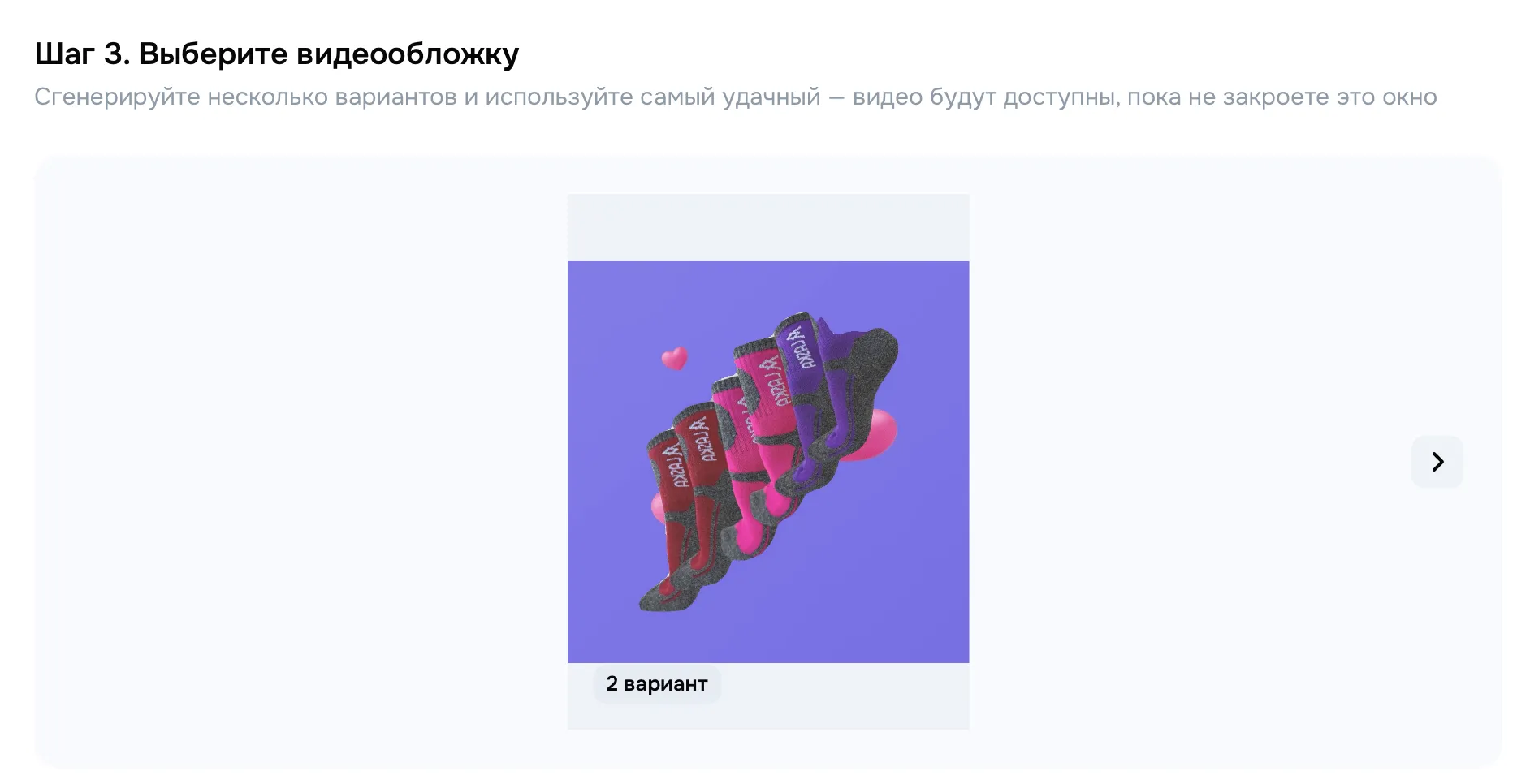Click the gray strip beside the "2 вариант" label
Image resolution: width=1530 pixels, height=784 pixels.
[x=845, y=696]
